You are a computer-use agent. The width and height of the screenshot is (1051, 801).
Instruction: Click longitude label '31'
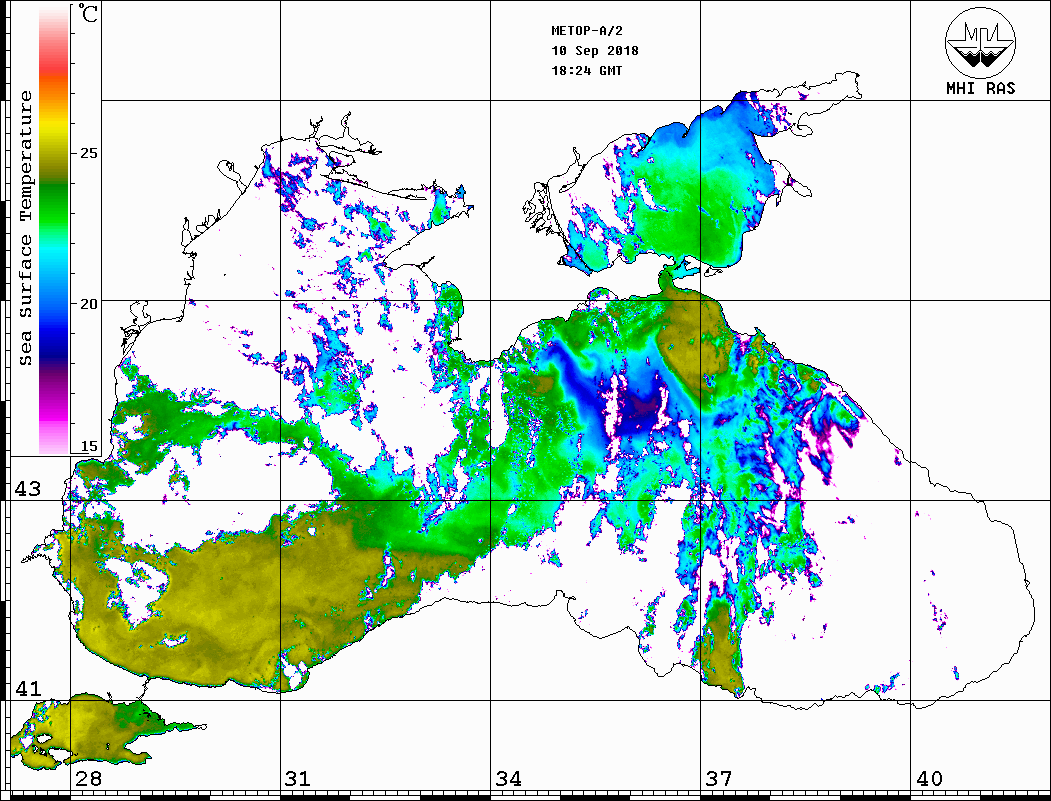(298, 778)
